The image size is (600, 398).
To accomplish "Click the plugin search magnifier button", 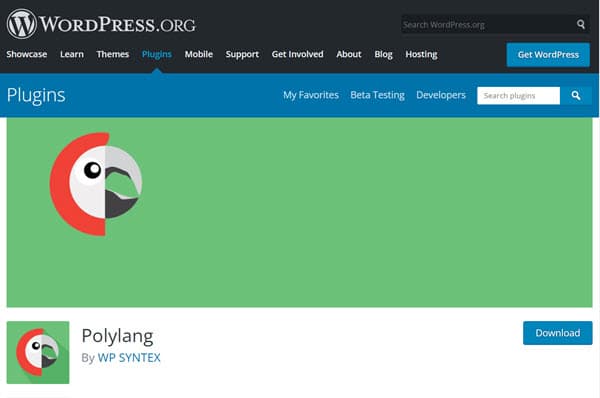I will click(x=576, y=95).
